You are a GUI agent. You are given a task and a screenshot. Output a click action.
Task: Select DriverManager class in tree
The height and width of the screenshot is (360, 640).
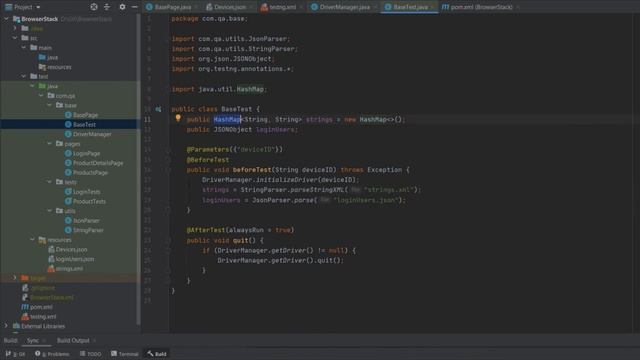pyautogui.click(x=92, y=134)
